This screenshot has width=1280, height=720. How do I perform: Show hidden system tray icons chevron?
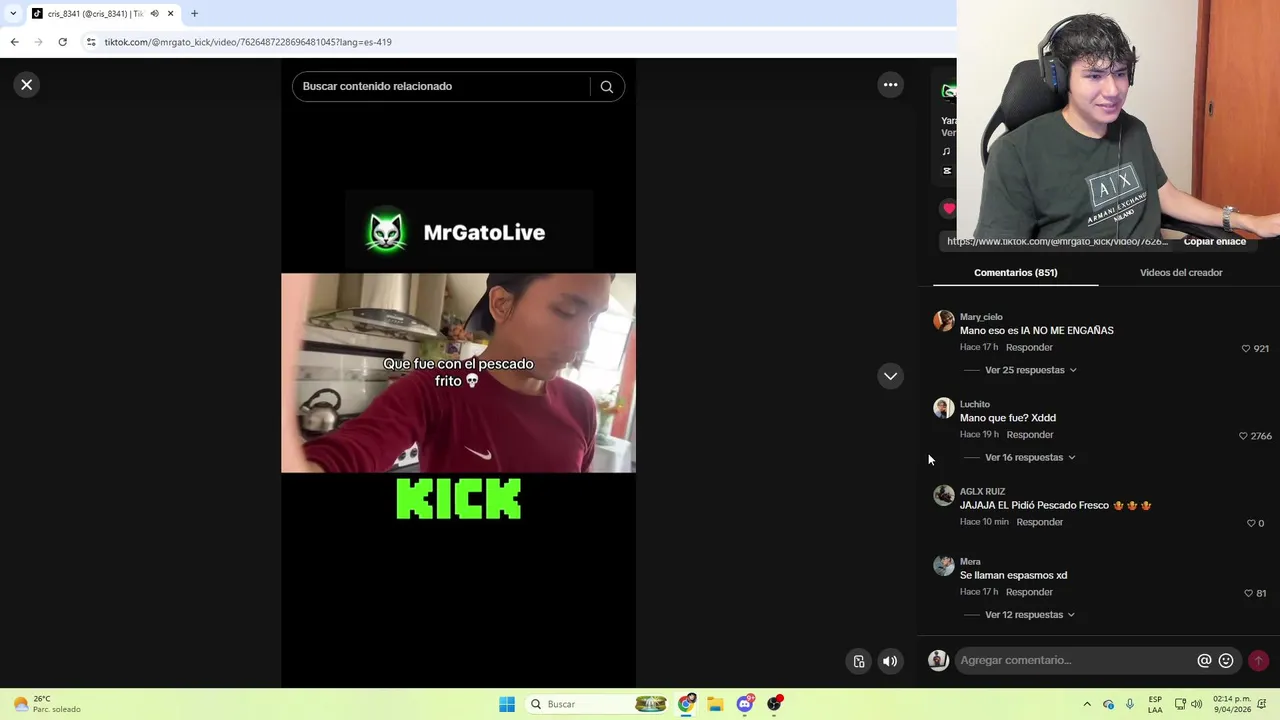point(1087,704)
